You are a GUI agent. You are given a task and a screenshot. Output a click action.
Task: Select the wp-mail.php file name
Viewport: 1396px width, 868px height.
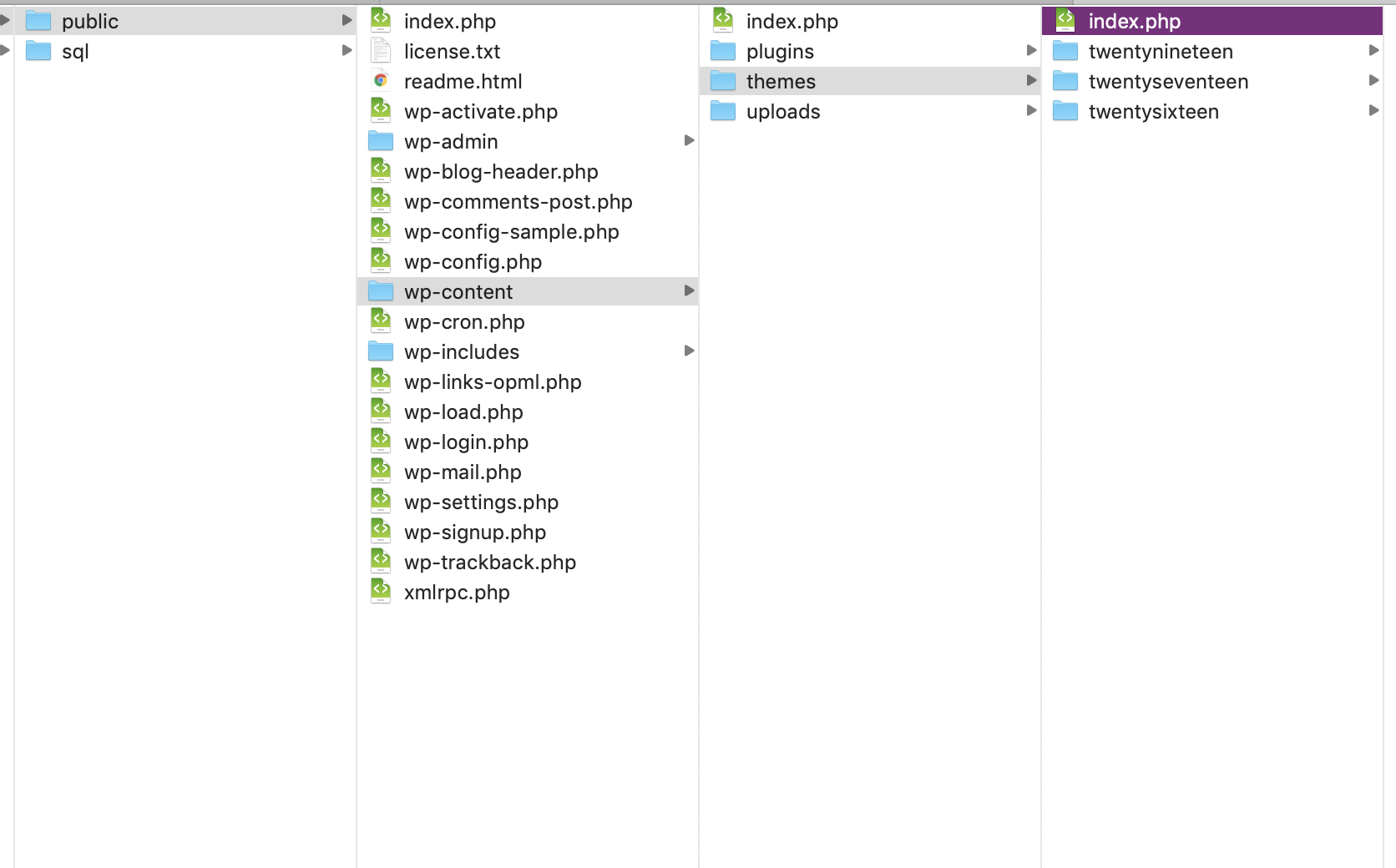click(x=463, y=472)
